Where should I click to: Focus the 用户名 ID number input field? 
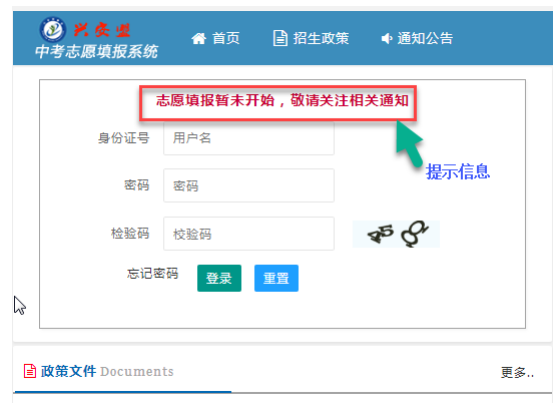[x=249, y=138]
